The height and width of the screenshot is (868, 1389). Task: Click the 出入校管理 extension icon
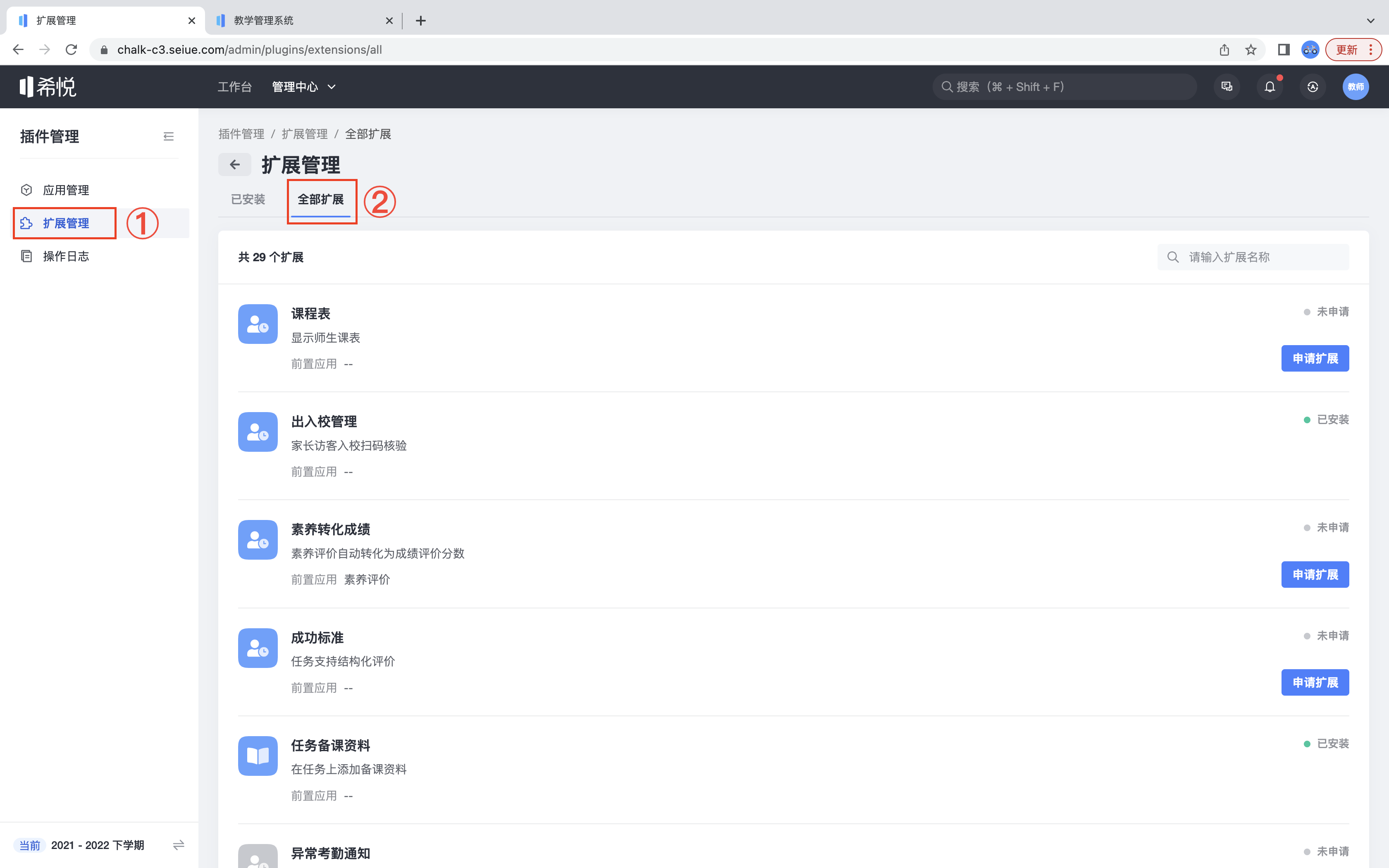click(x=258, y=432)
